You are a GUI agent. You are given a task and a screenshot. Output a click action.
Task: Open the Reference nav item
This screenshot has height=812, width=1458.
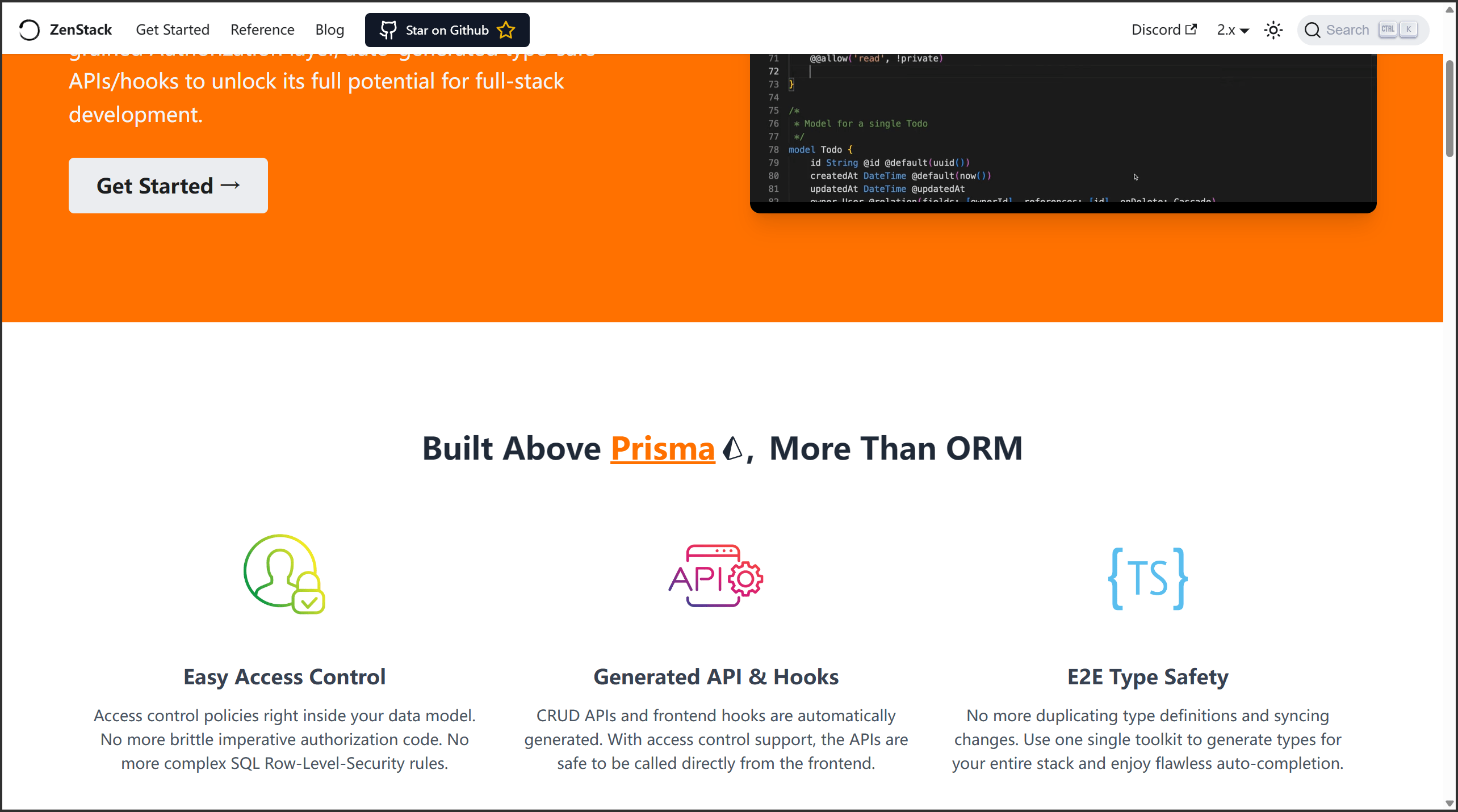click(262, 30)
